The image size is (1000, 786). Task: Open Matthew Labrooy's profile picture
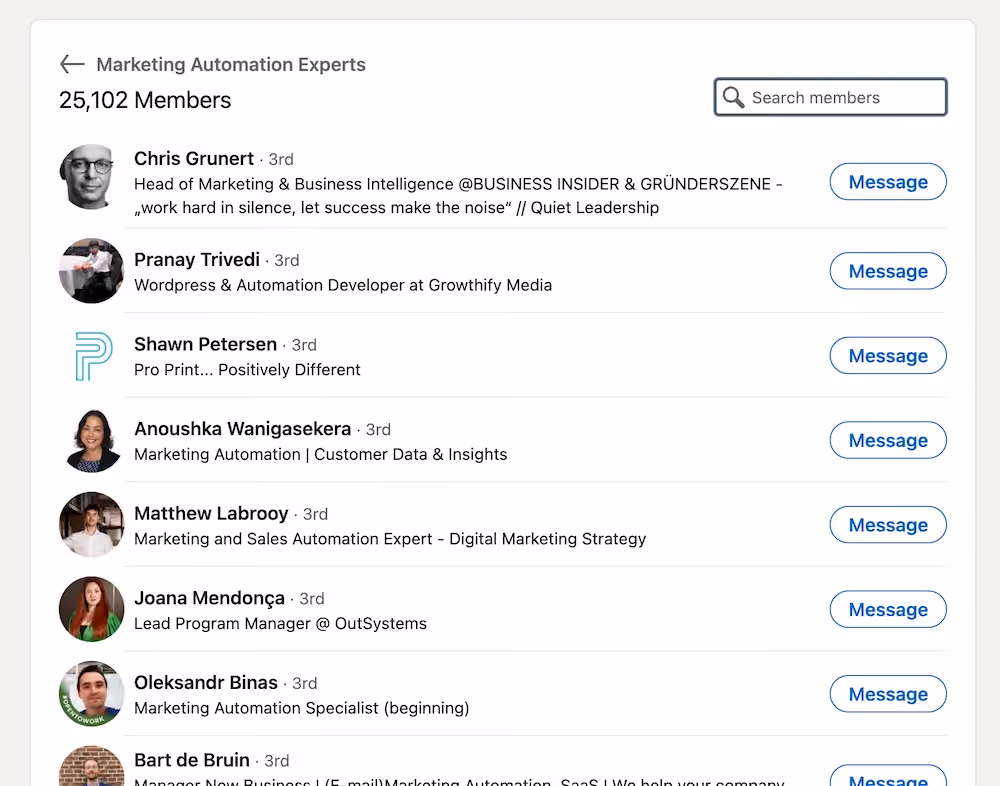pos(91,524)
